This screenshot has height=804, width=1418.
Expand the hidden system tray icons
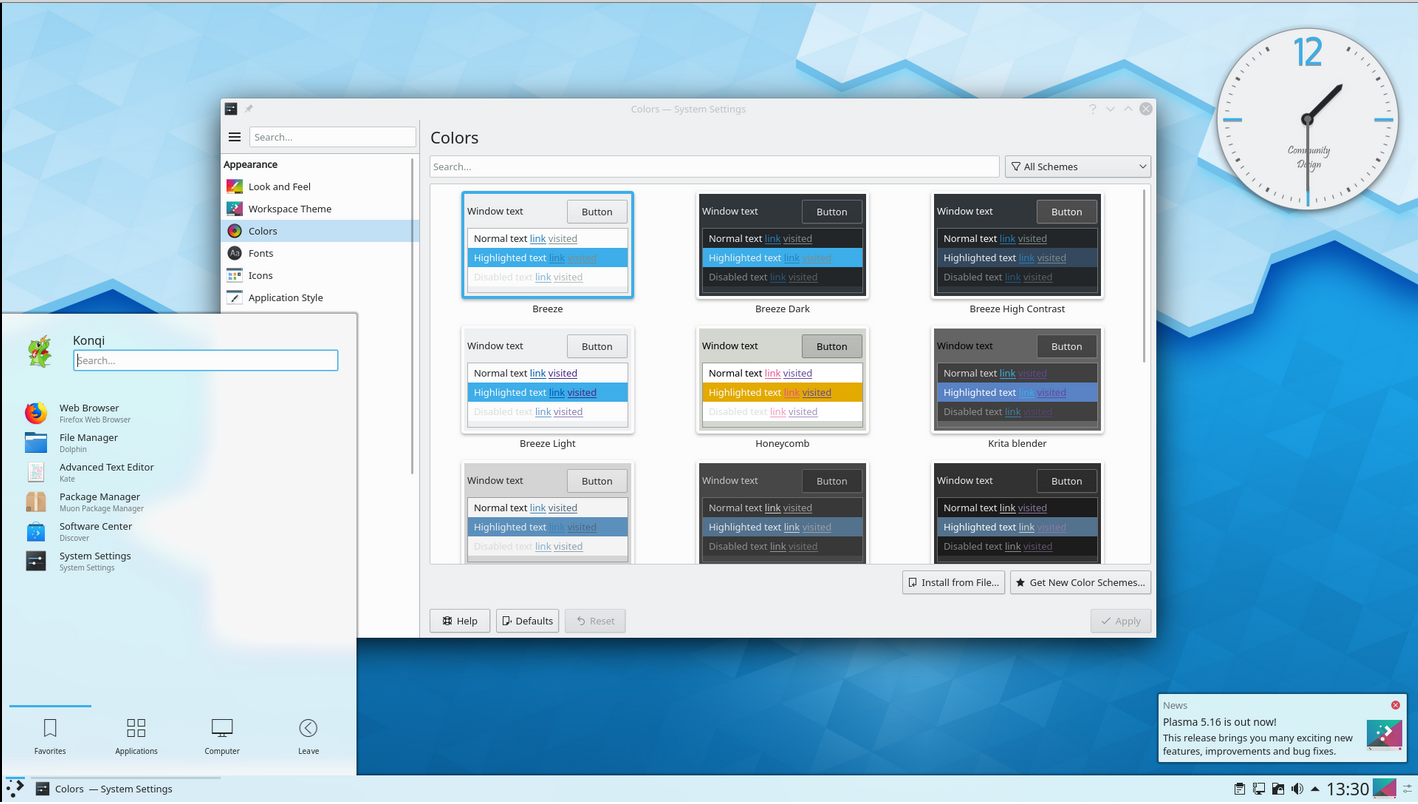(1313, 788)
